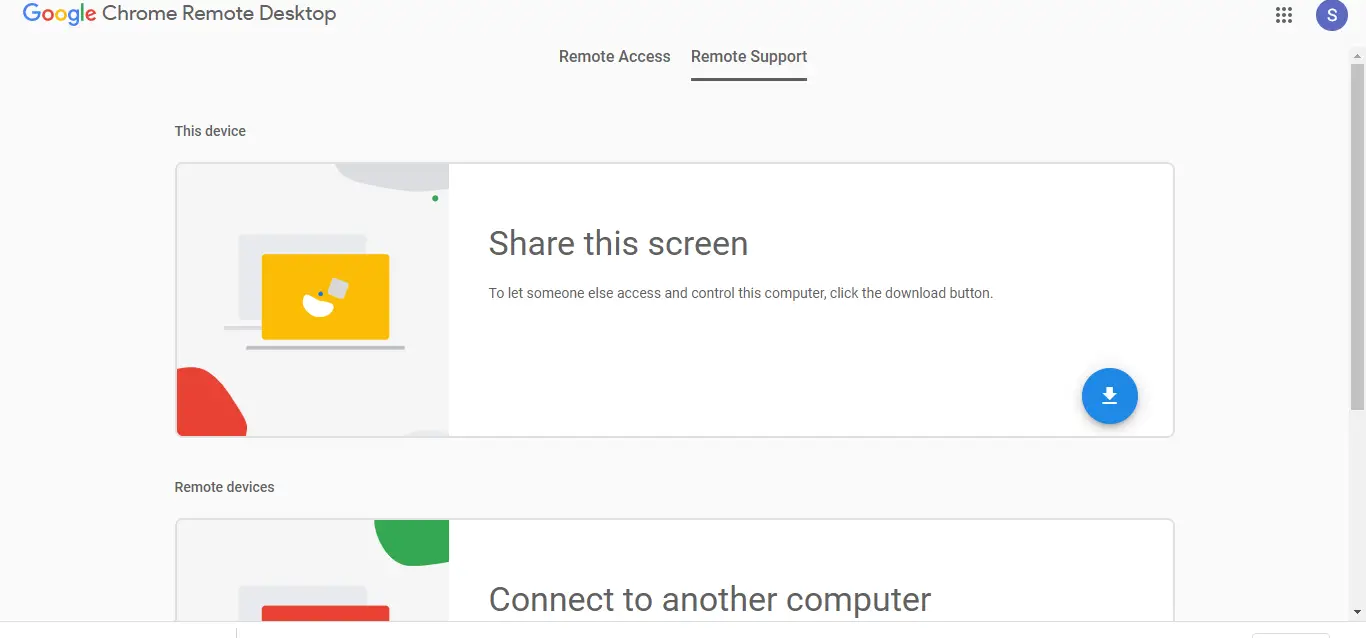Open the account avatar labeled S
The image size is (1366, 638).
pos(1331,15)
